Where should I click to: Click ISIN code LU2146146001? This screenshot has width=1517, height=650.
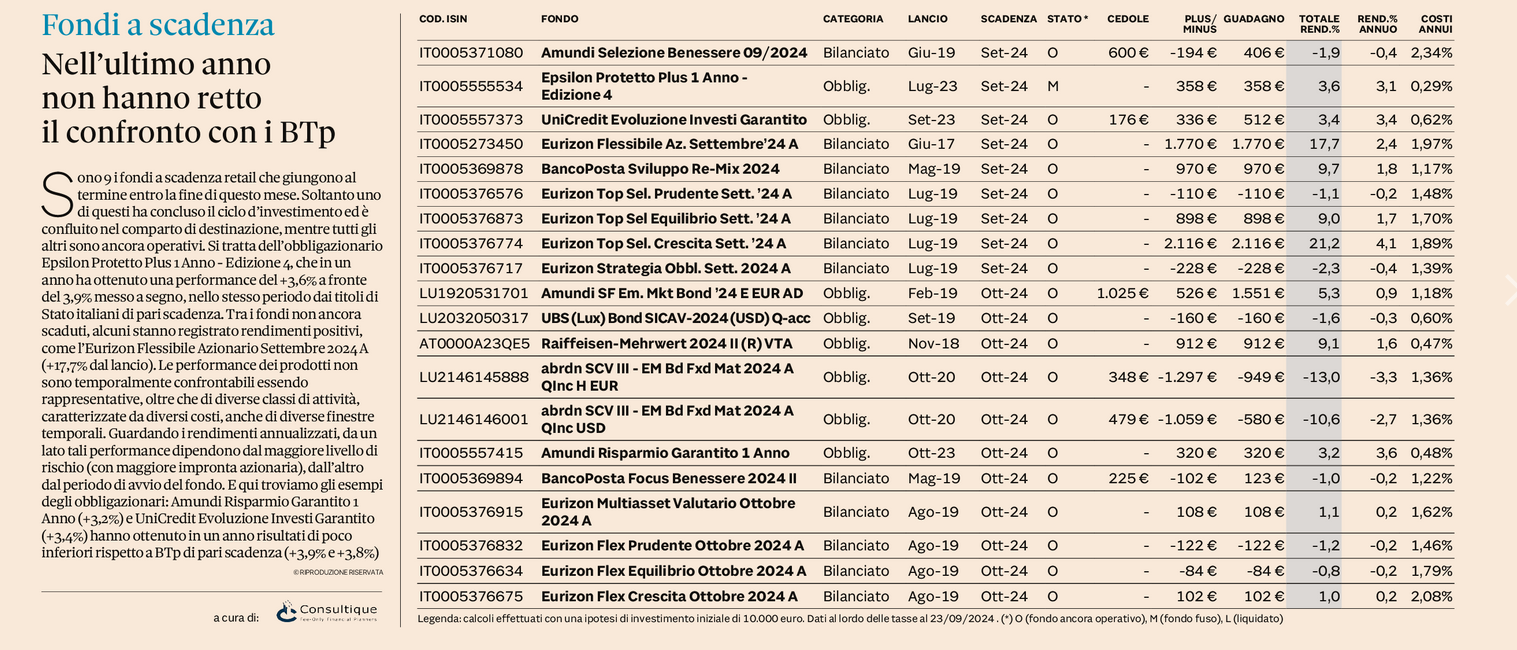pos(474,419)
